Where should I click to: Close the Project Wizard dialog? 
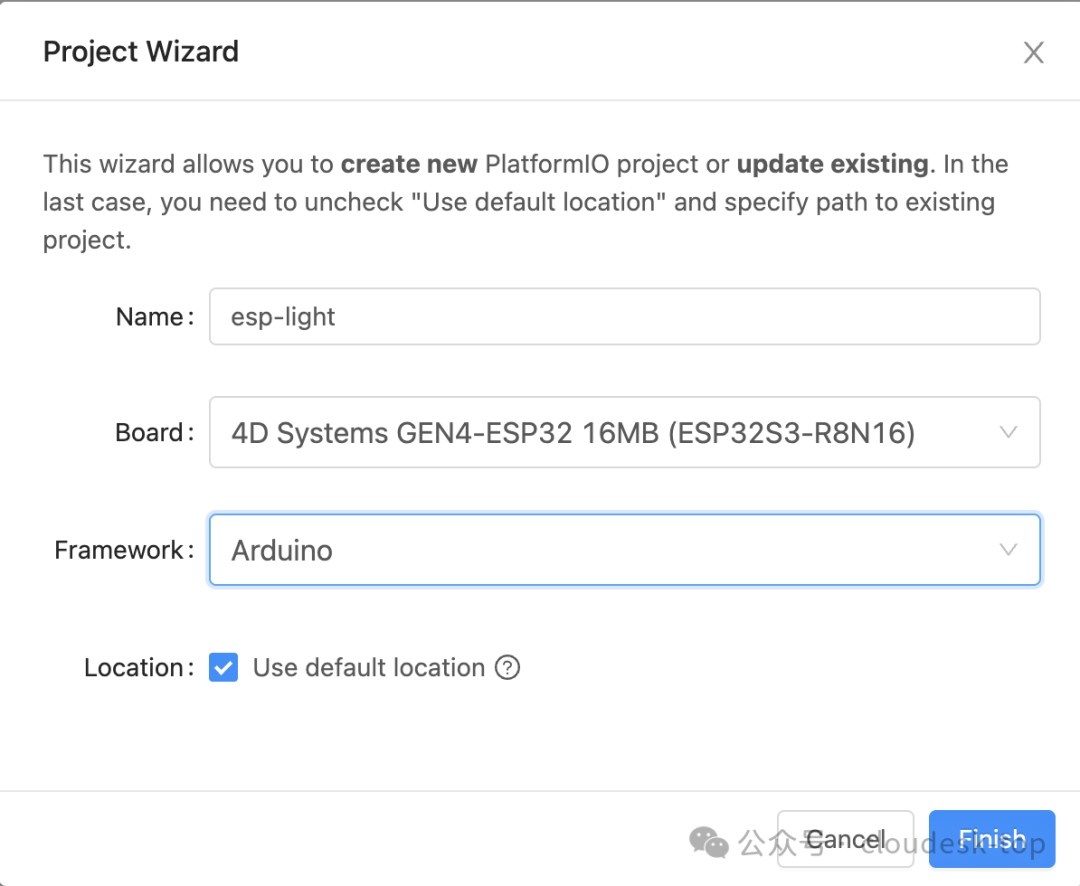coord(1033,52)
